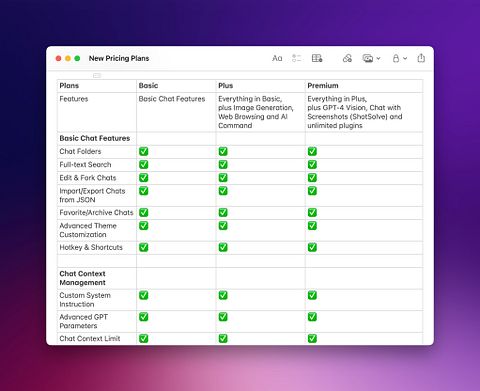Click the media photo icon
Image resolution: width=480 pixels, height=391 pixels.
click(x=368, y=58)
